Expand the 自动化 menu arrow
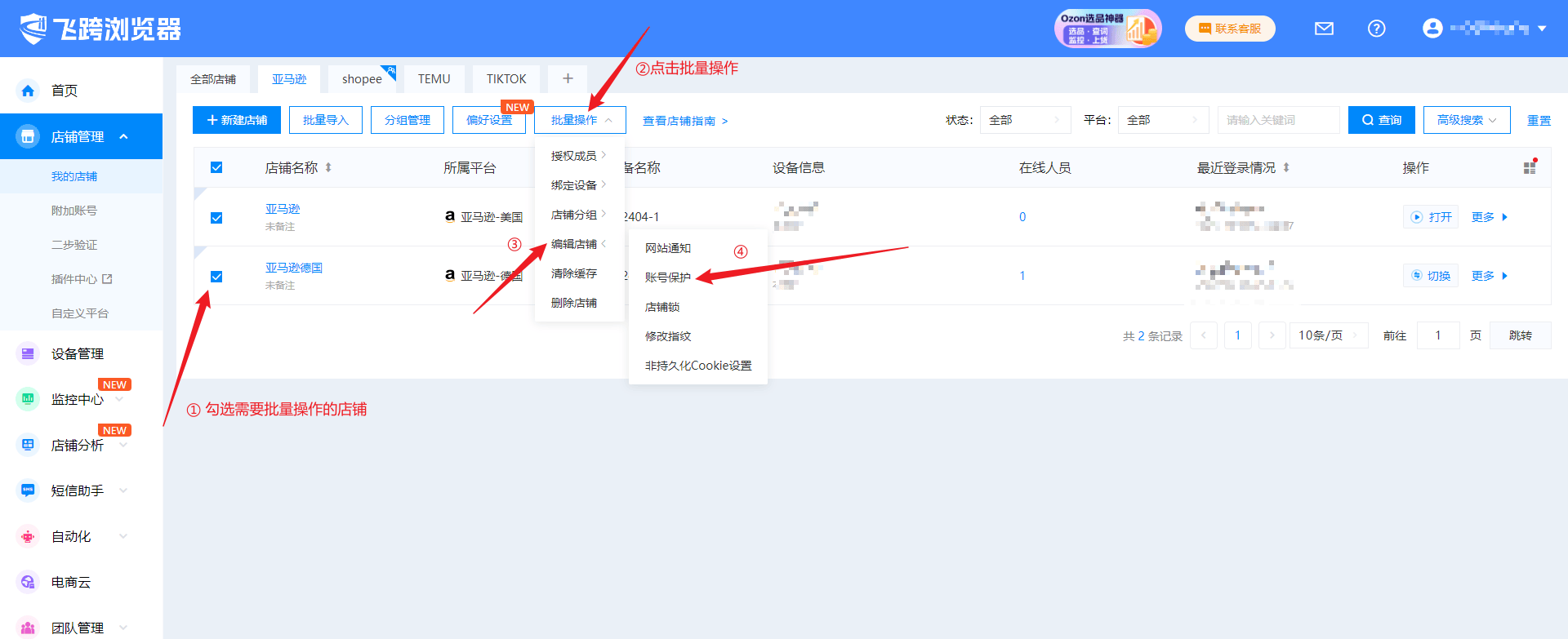1568x639 pixels. pos(123,536)
